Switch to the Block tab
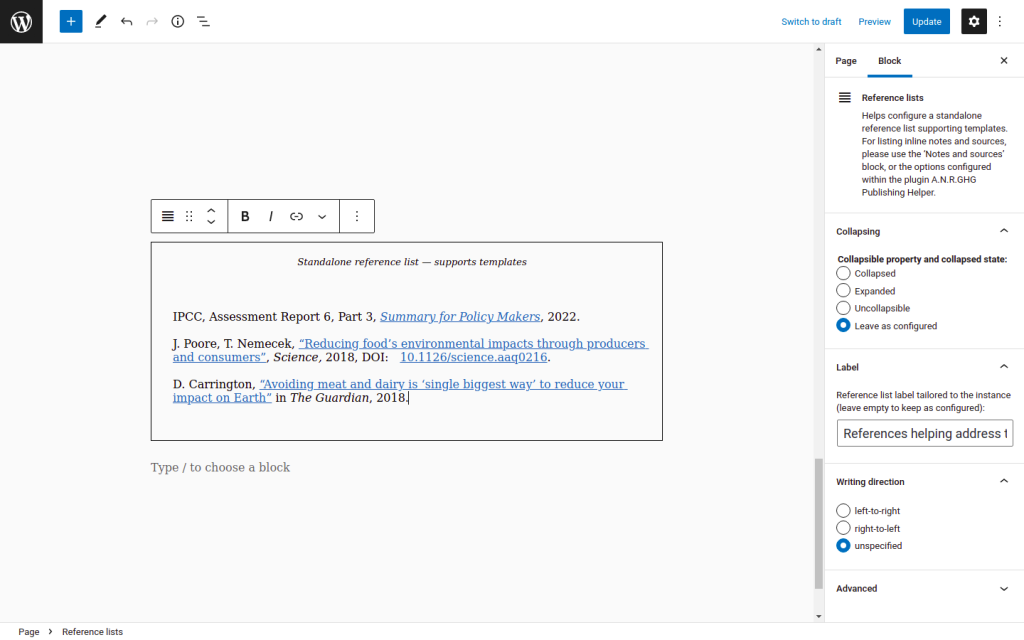The height and width of the screenshot is (640, 1024). [x=889, y=61]
